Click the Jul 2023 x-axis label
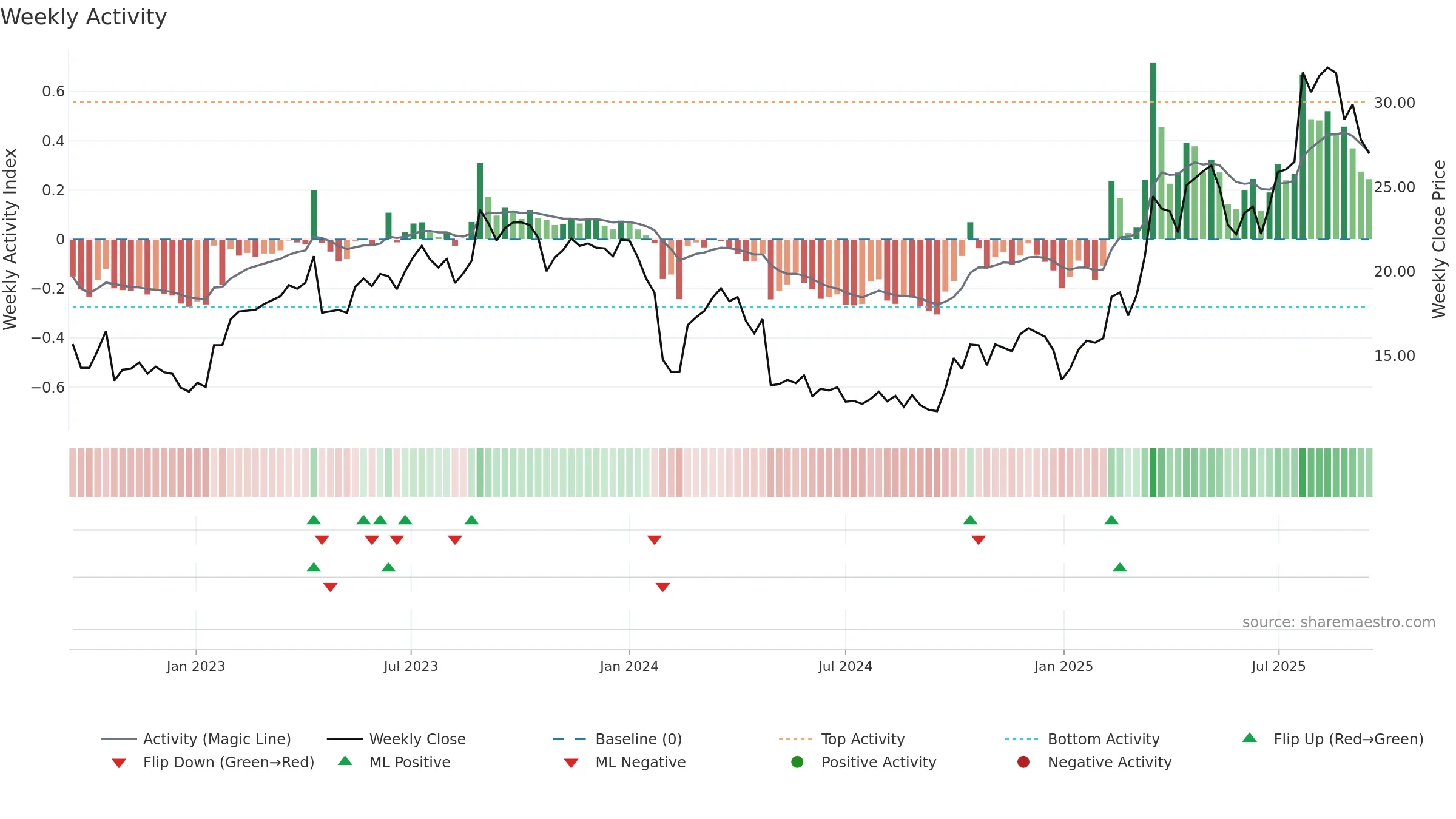The image size is (1456, 819). click(x=411, y=666)
